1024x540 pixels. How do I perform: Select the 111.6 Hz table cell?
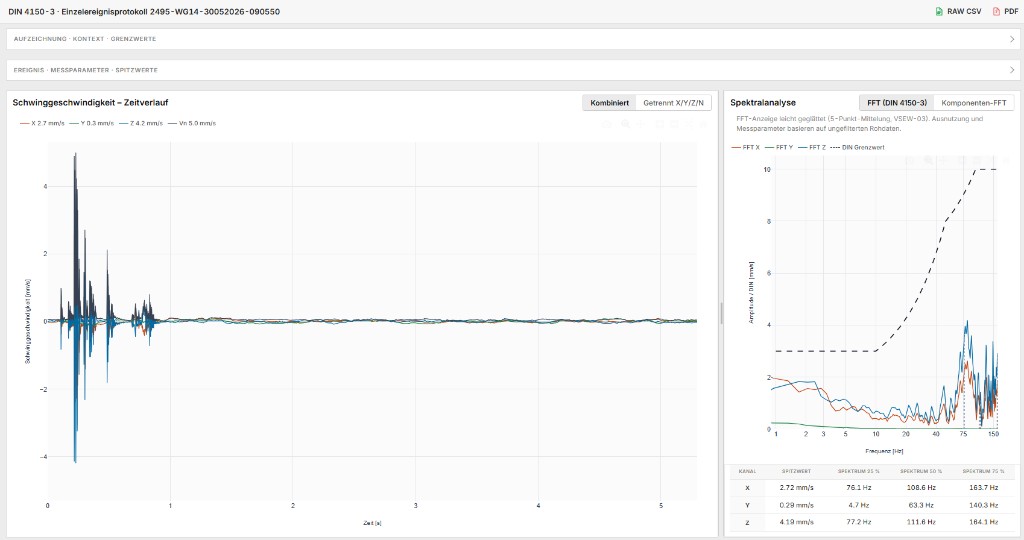pos(921,522)
